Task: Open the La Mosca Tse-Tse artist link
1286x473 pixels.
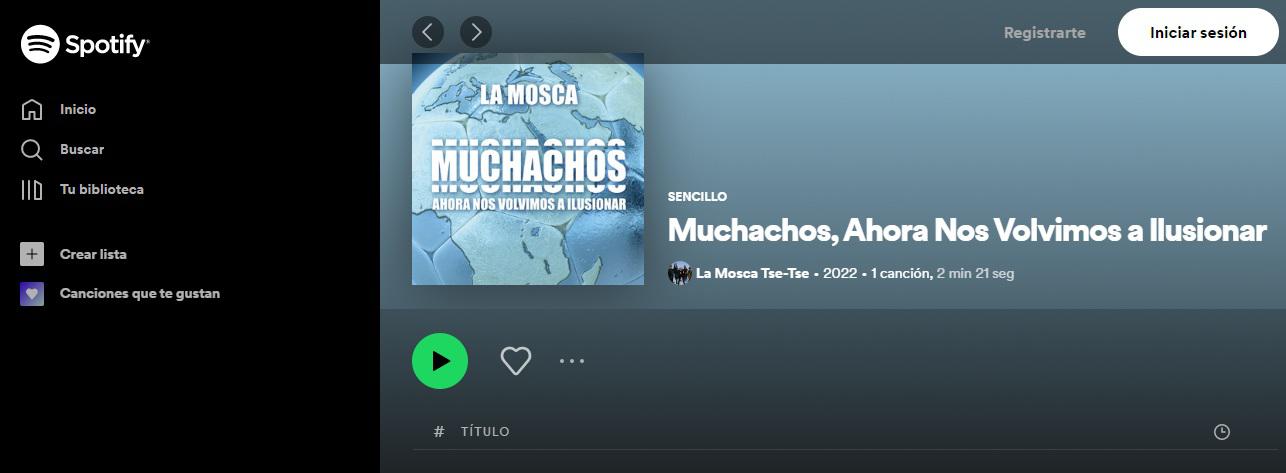Action: 752,273
